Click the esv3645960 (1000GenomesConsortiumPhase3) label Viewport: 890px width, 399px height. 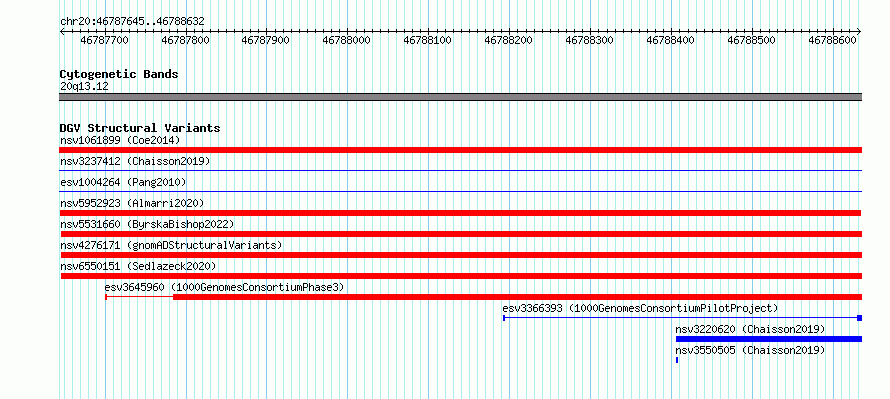point(225,287)
